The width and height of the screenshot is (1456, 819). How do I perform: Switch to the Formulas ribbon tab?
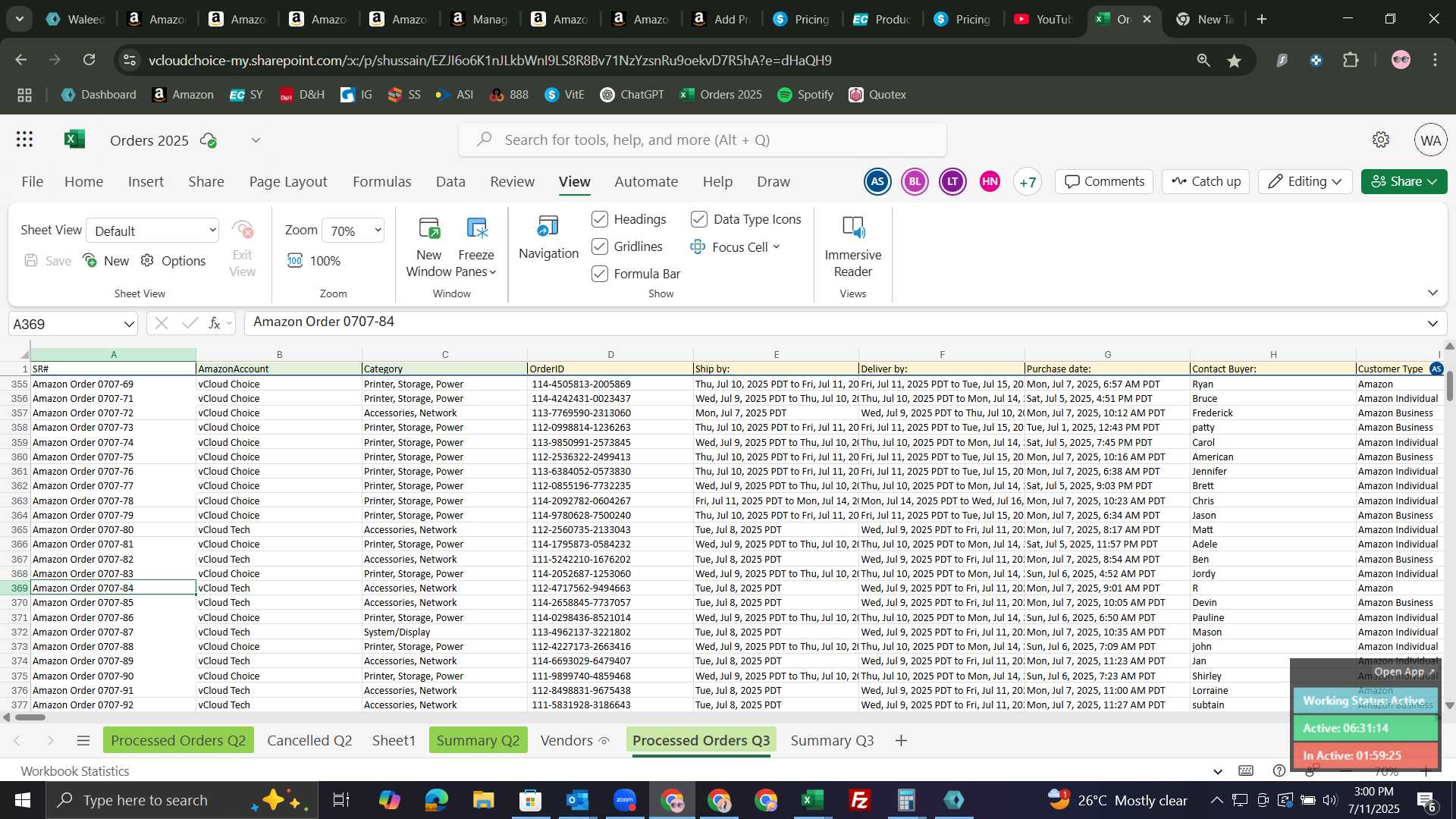point(381,182)
